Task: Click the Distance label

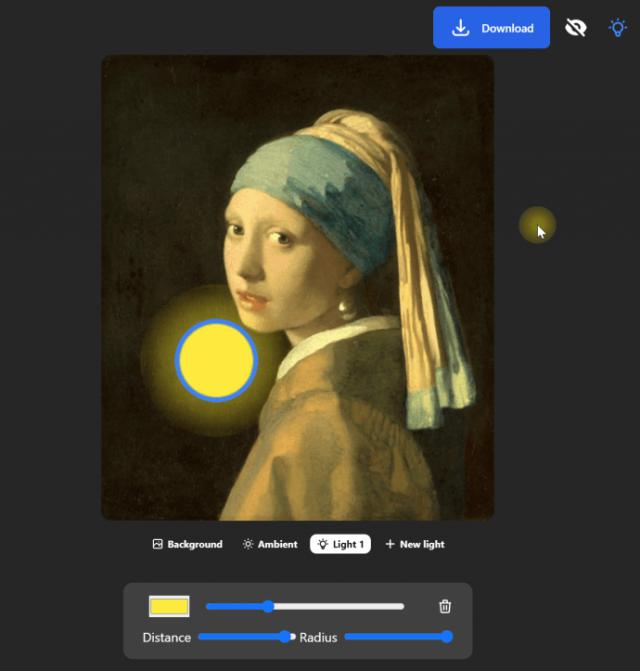Action: [167, 637]
